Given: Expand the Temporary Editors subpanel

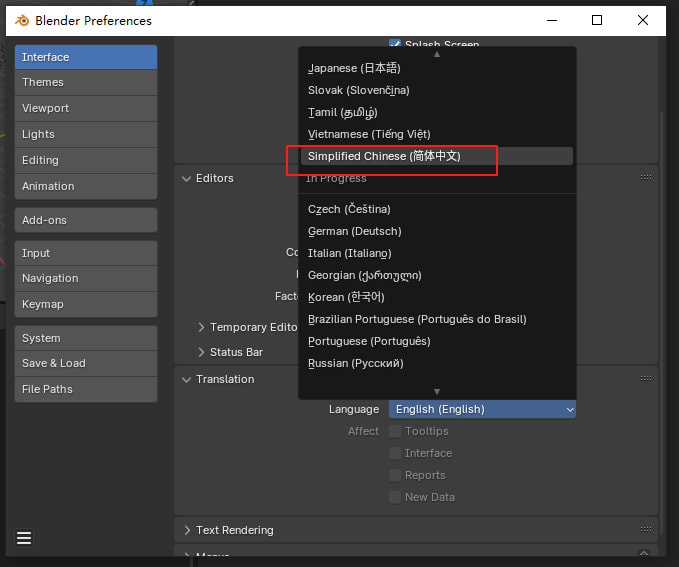Looking at the screenshot, I should (x=201, y=327).
